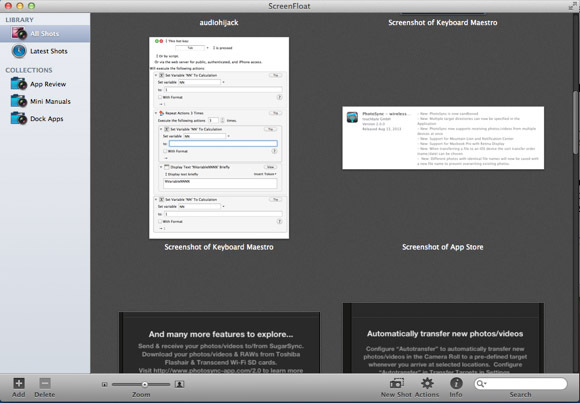This screenshot has height=403, width=580.
Task: Click the audiohijack shot label
Action: coord(219,23)
